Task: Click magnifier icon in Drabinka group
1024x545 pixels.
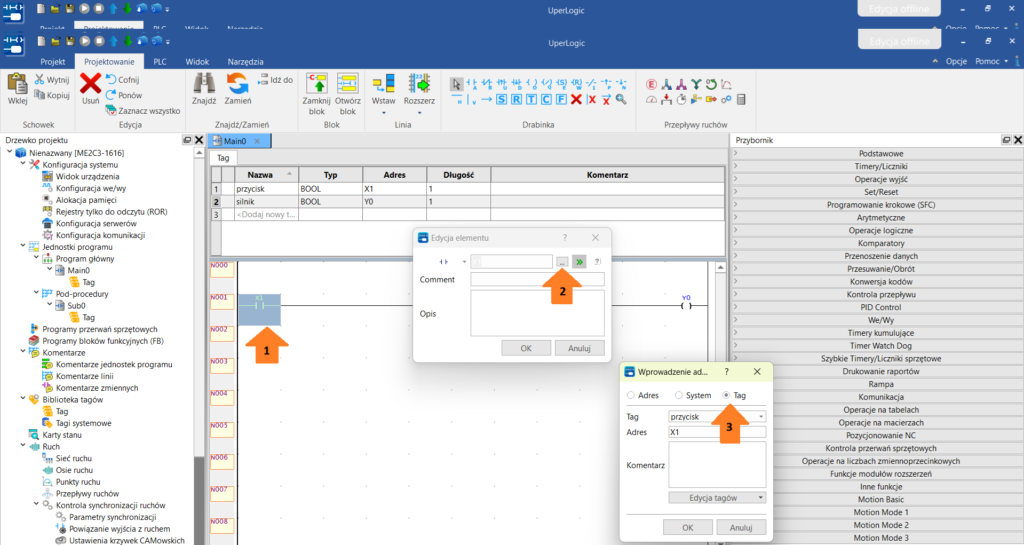Action: [621, 99]
